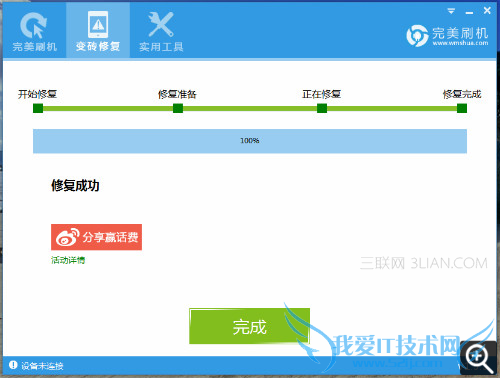Minimize the window
500x378 pixels.
point(469,12)
